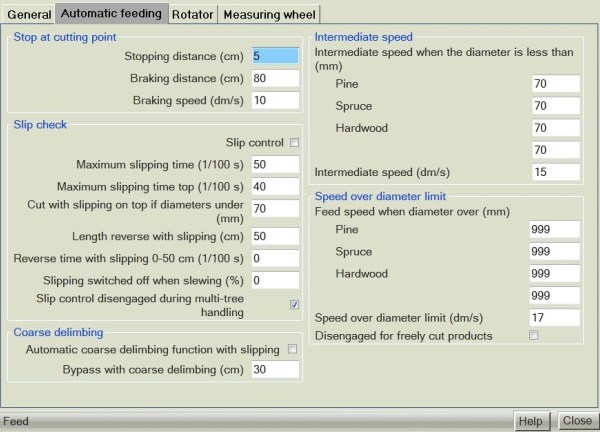Click the Intermediate speed (dm/s) field

pos(555,172)
